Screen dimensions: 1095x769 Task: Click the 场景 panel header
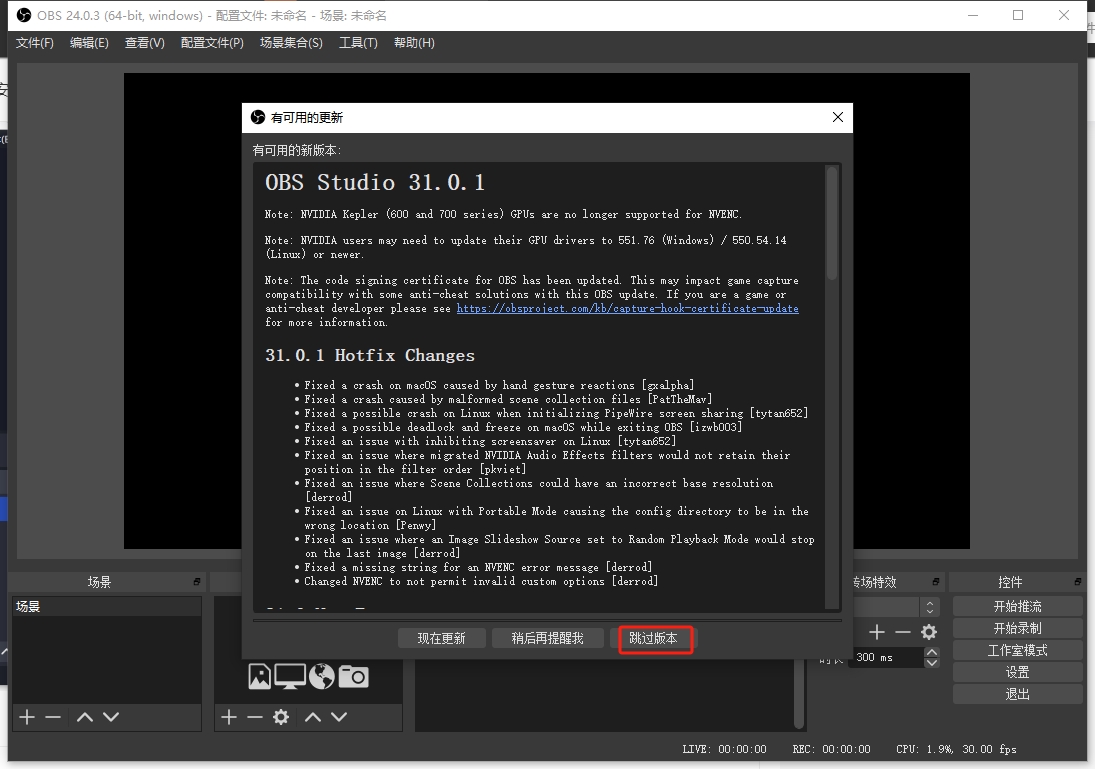click(x=99, y=582)
